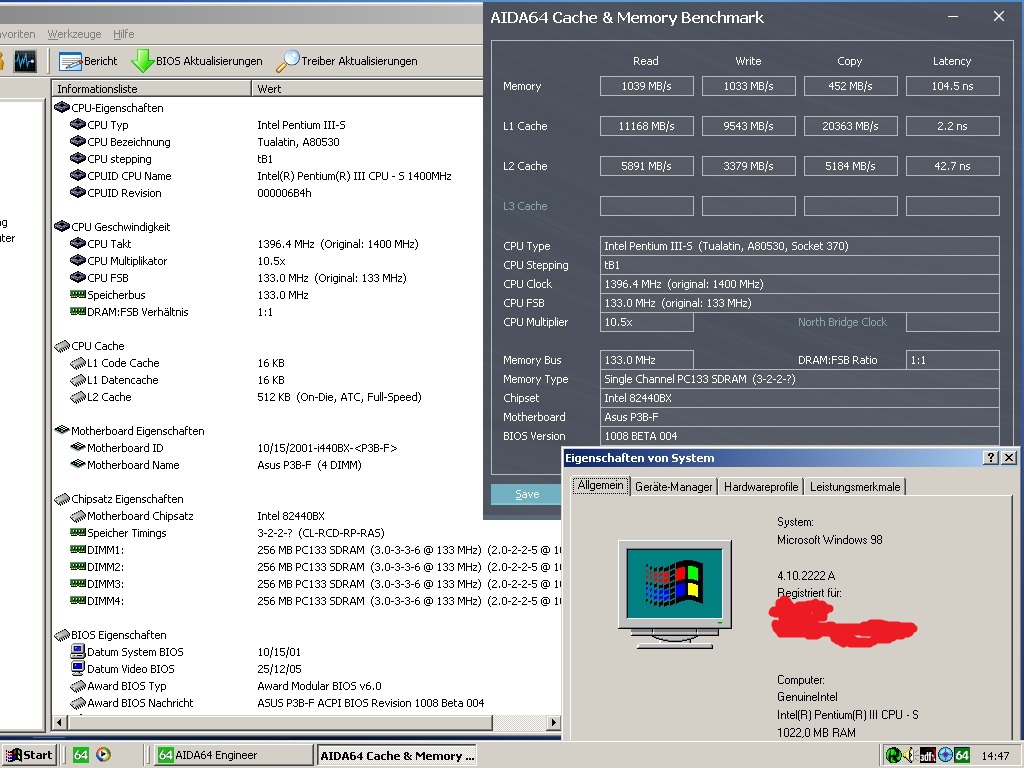Select the Chipsatz Eigenschaften group icon
Viewport: 1024px width, 768px height.
click(x=62, y=498)
